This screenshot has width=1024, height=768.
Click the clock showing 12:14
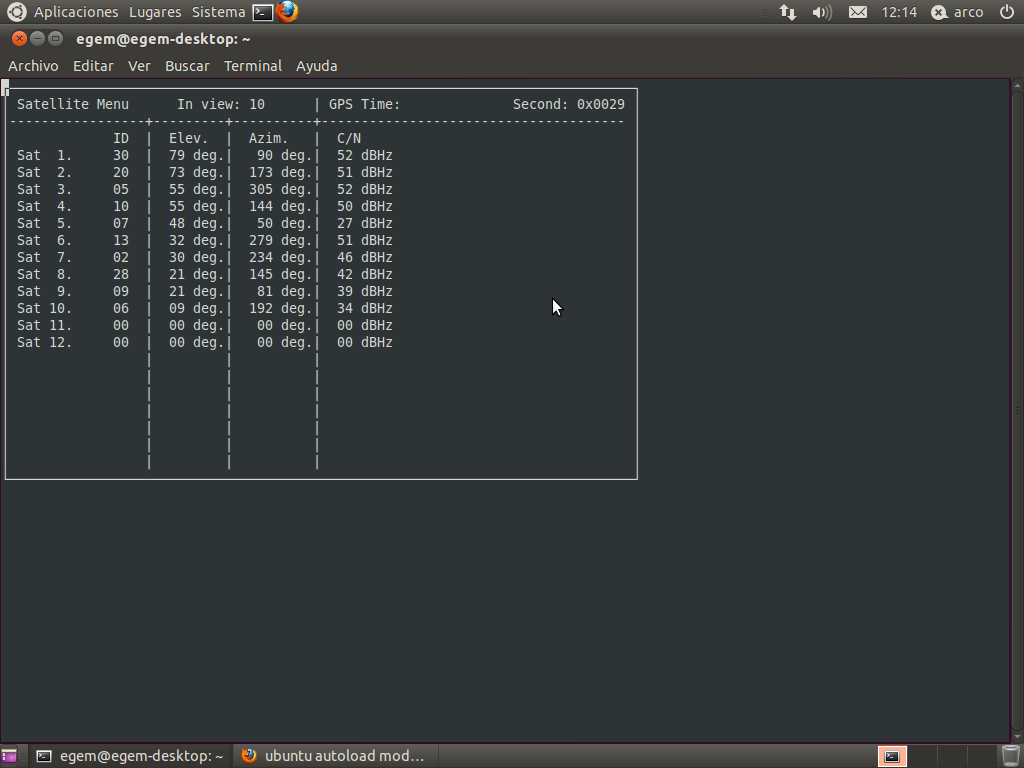899,12
